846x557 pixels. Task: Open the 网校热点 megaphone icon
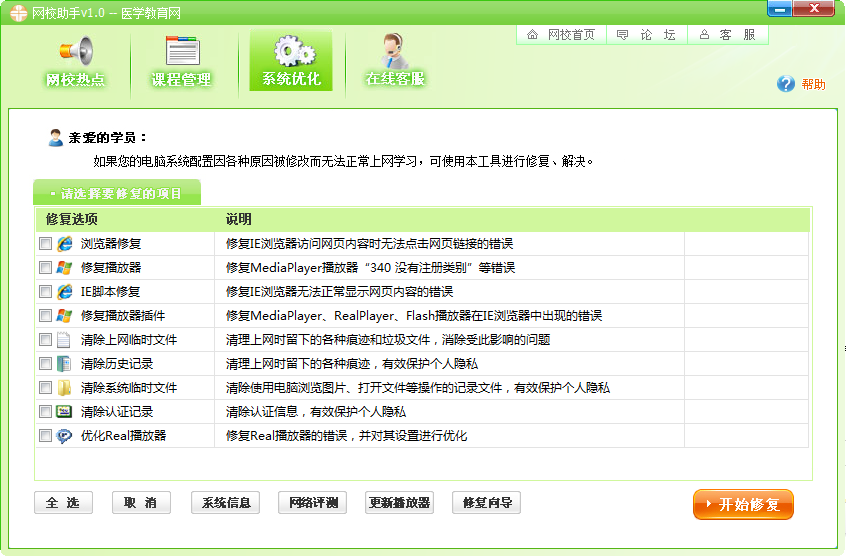(x=76, y=52)
